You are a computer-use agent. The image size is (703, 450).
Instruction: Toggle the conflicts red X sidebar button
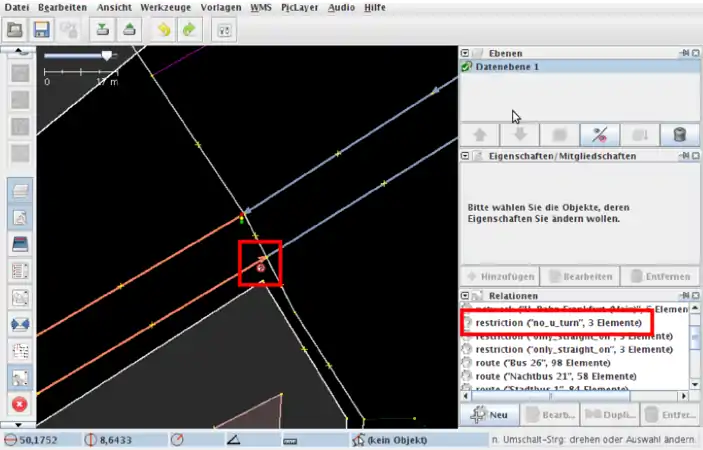pos(19,404)
